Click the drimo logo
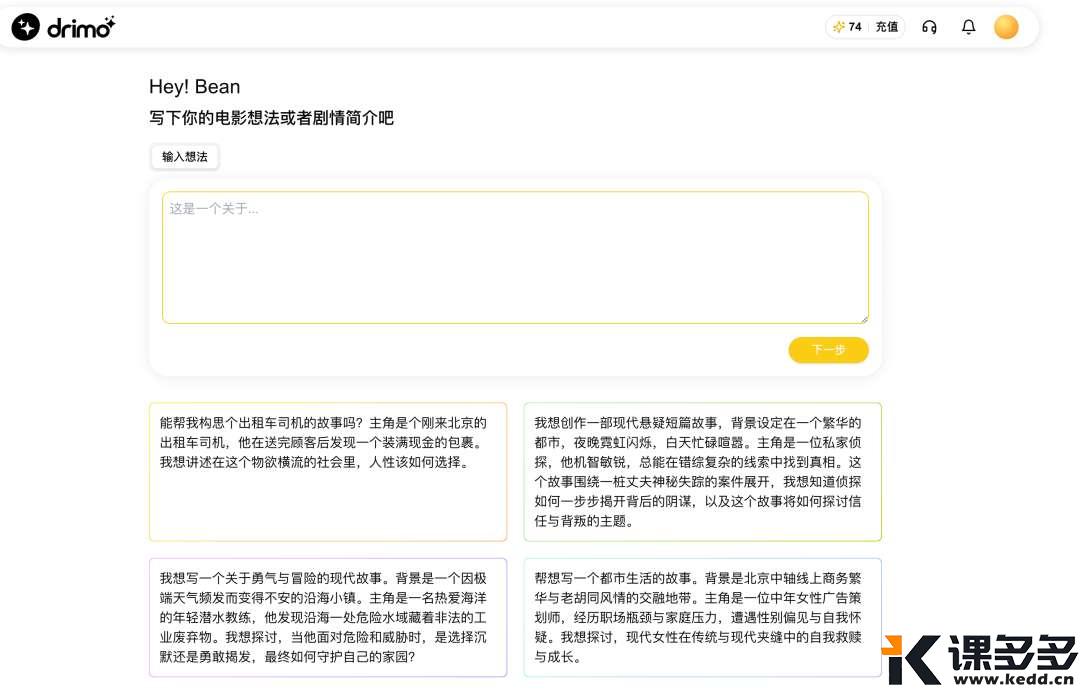The image size is (1080, 692). click(x=63, y=27)
